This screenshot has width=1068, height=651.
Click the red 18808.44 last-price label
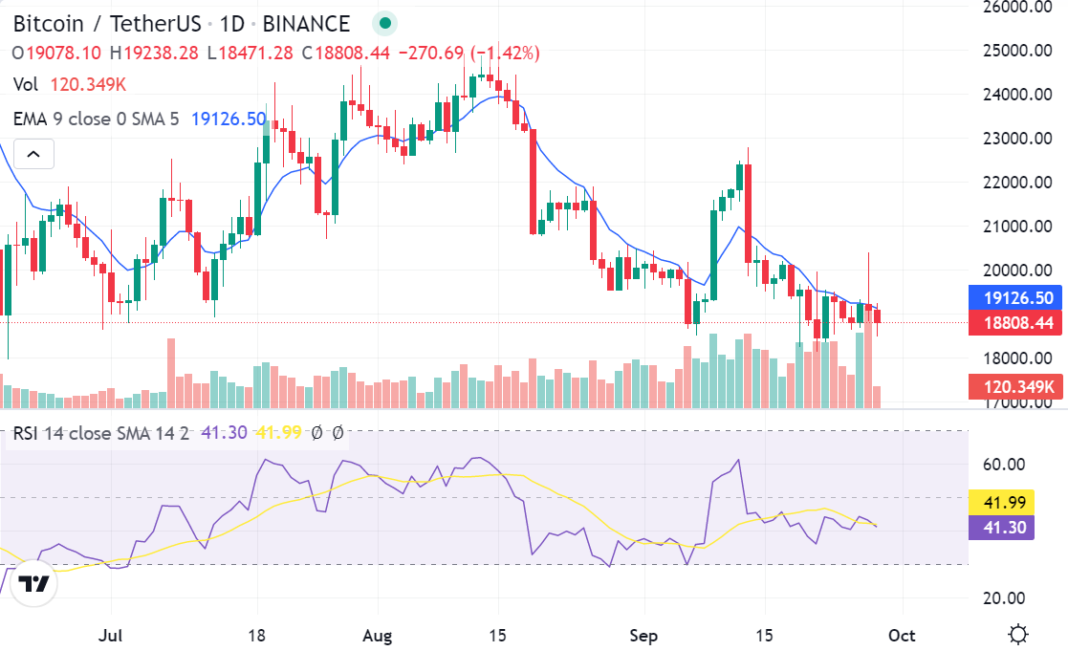[1014, 322]
